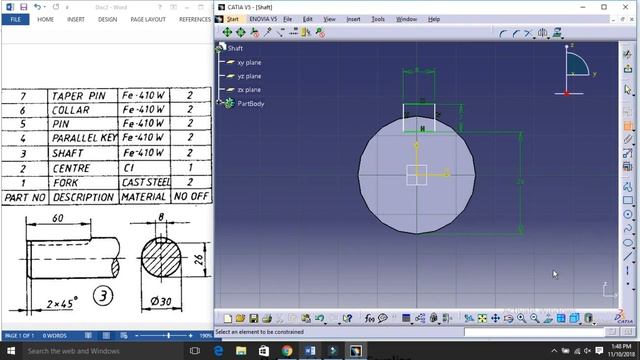Screen dimensions: 640x360
Task: Select the Rectangle profile tool
Action: pos(628,200)
